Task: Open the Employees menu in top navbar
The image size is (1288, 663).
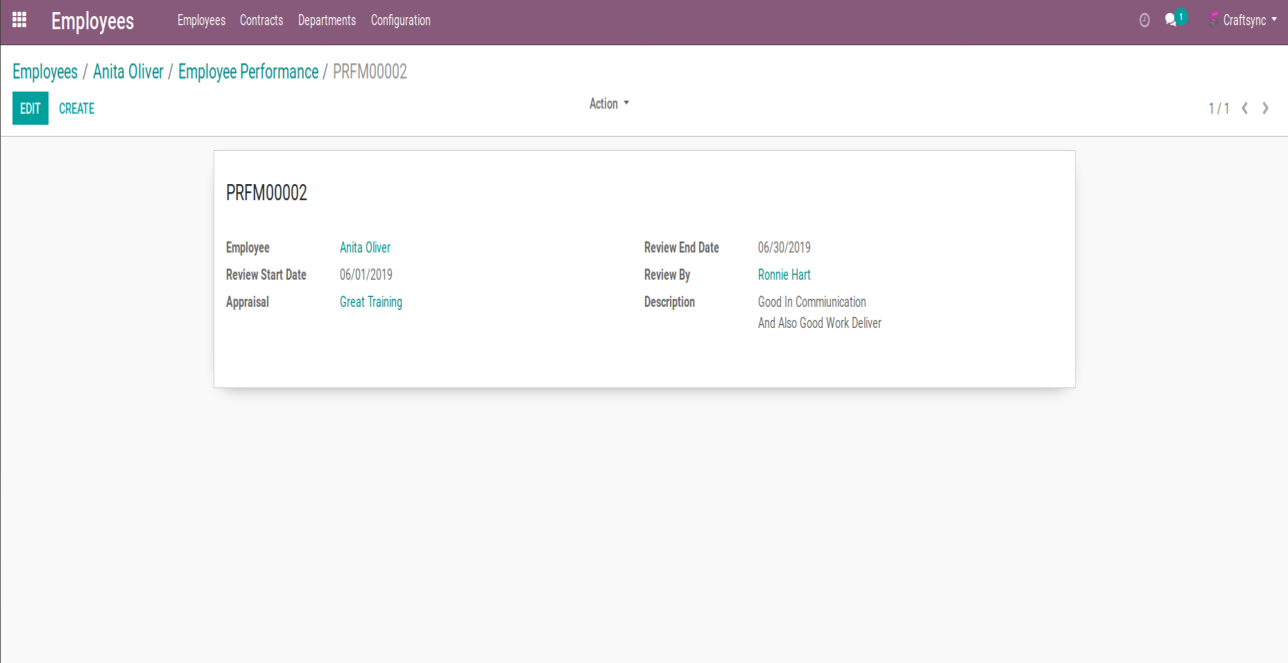Action: click(x=201, y=20)
